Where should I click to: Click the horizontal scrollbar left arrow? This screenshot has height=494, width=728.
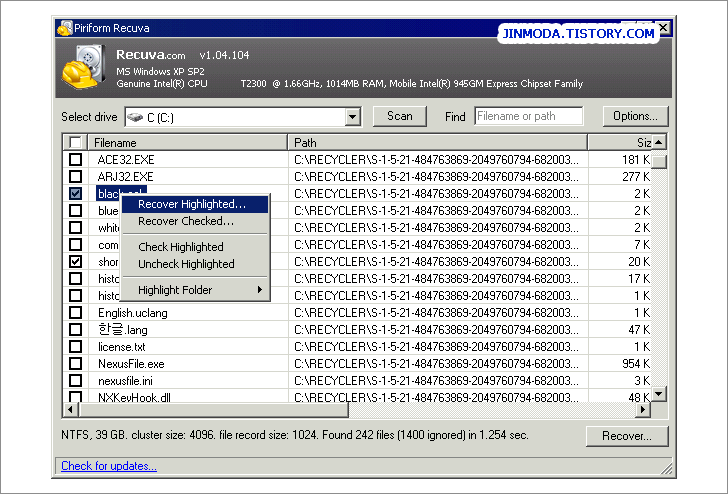(x=71, y=410)
